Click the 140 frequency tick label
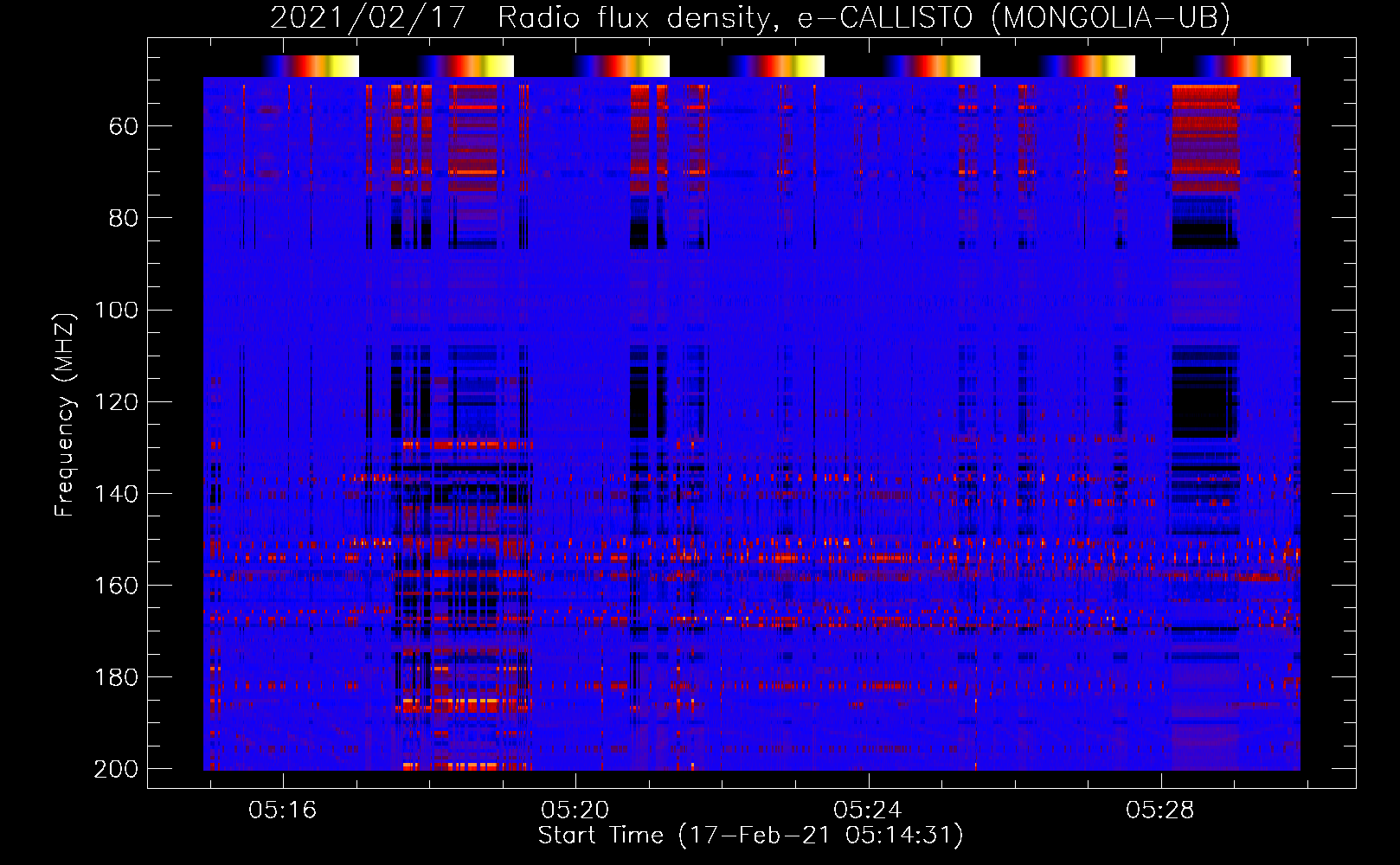The image size is (1400, 865). [116, 494]
